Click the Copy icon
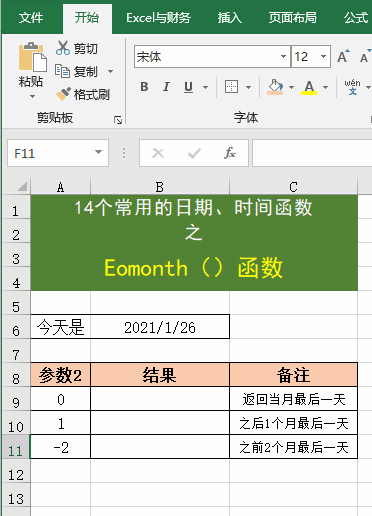 point(62,71)
